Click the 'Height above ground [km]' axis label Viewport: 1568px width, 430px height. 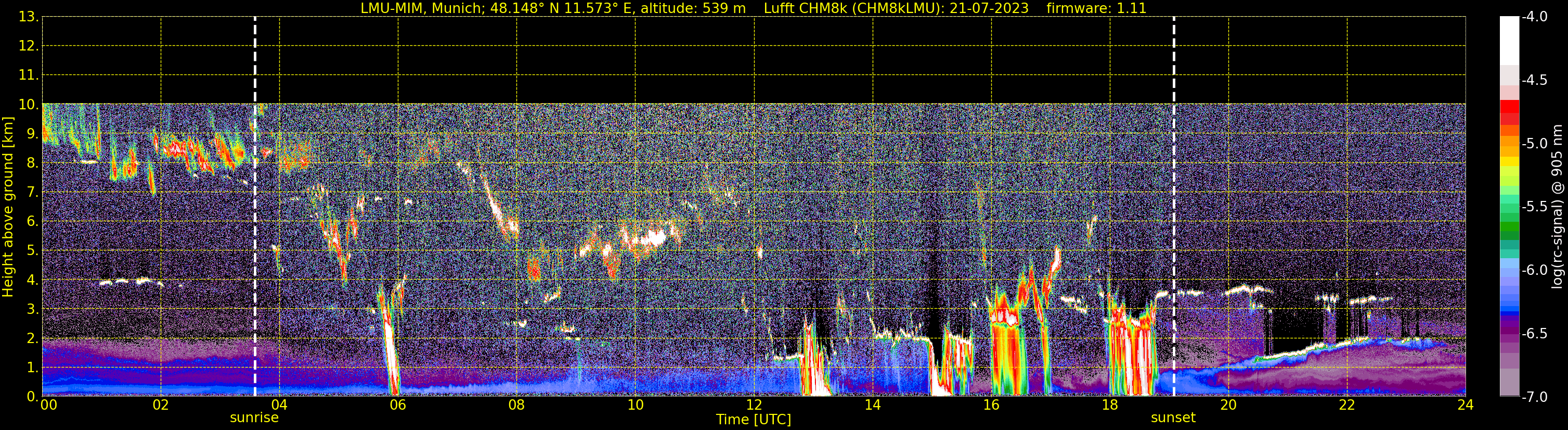8,207
